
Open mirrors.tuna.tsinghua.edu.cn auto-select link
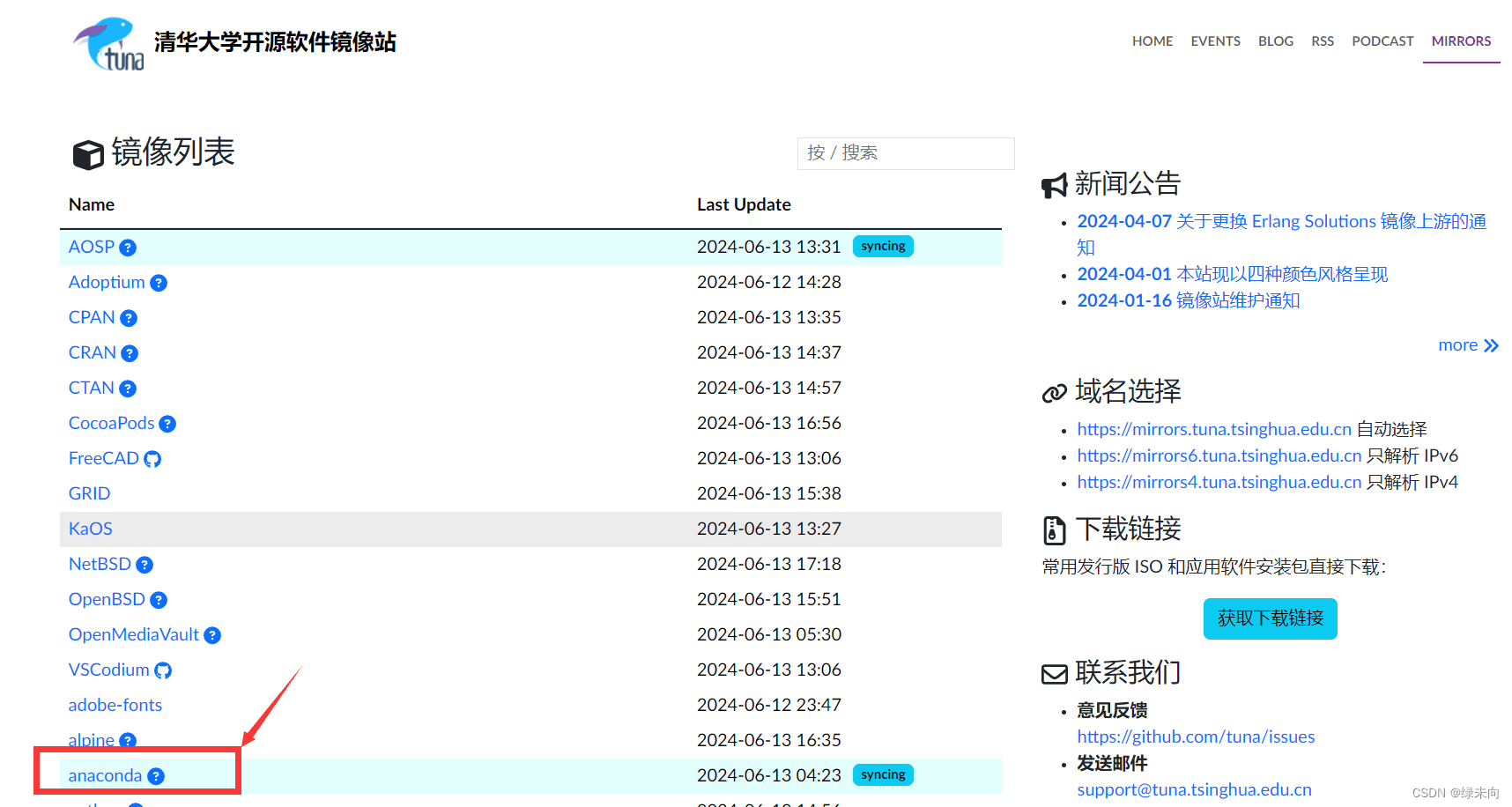coord(1214,429)
